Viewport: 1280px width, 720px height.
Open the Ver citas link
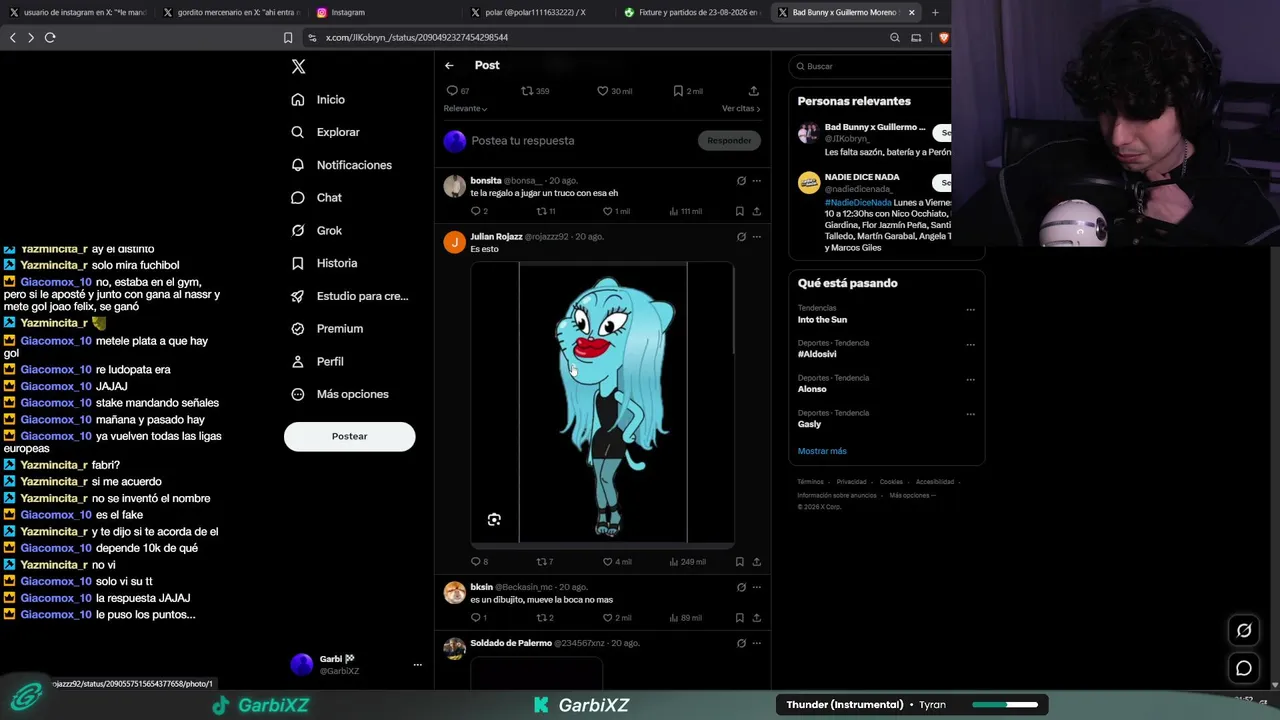pyautogui.click(x=741, y=108)
